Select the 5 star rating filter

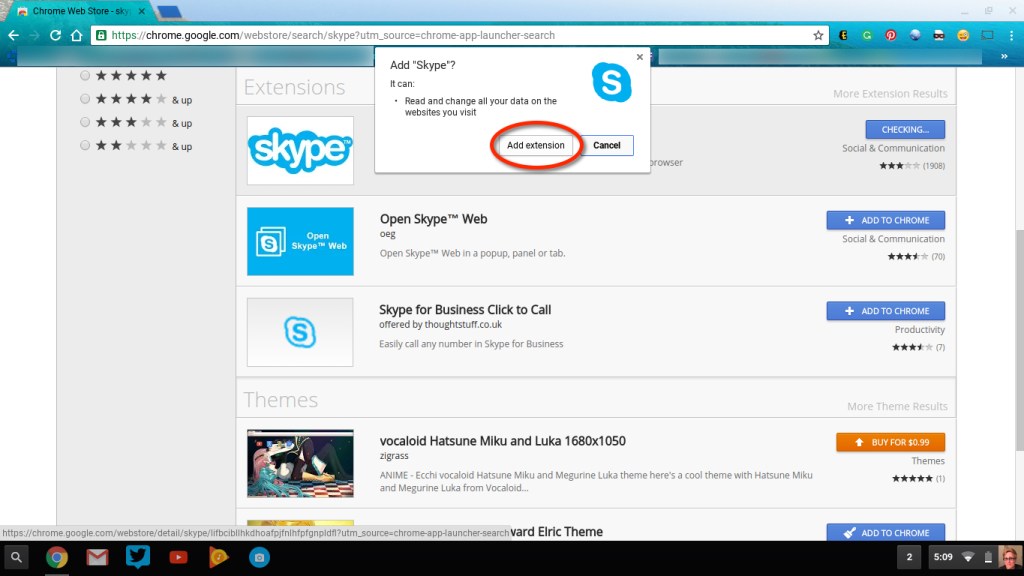pos(85,75)
